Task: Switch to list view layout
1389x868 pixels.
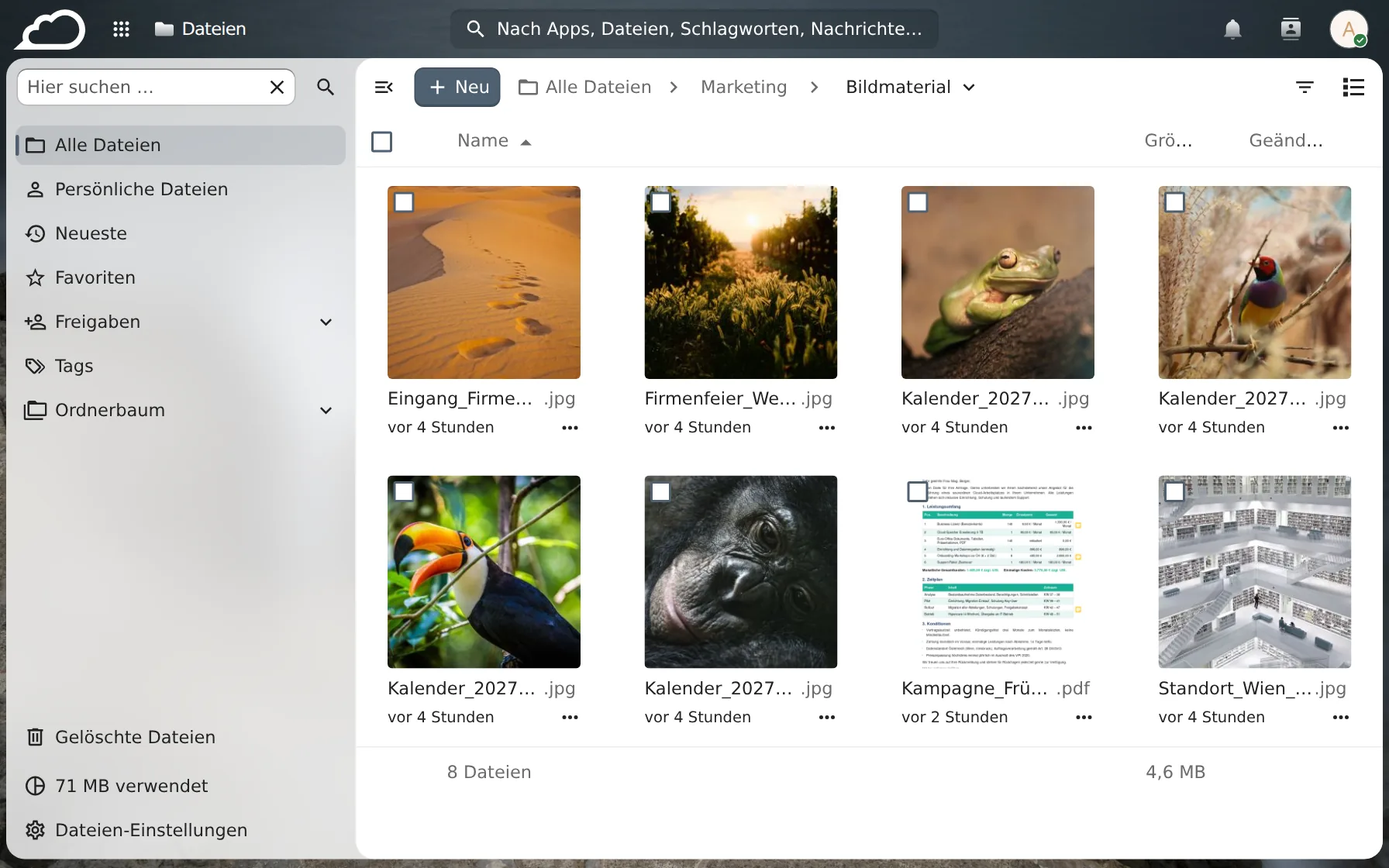Action: click(x=1353, y=88)
